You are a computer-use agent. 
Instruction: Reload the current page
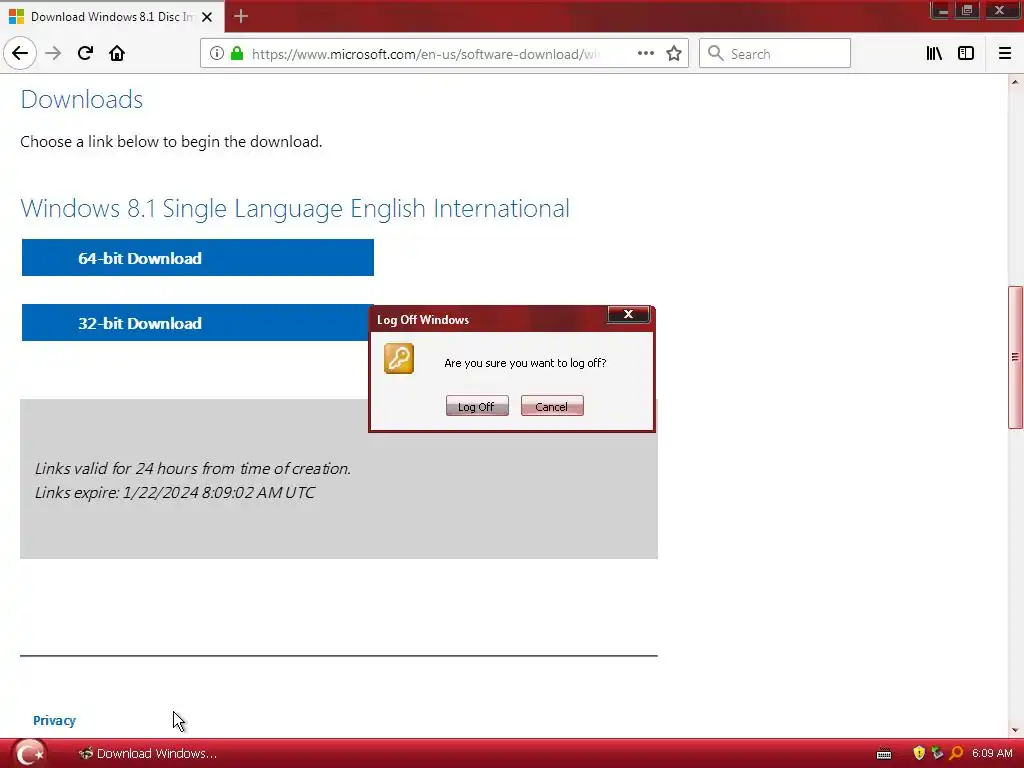pos(85,54)
